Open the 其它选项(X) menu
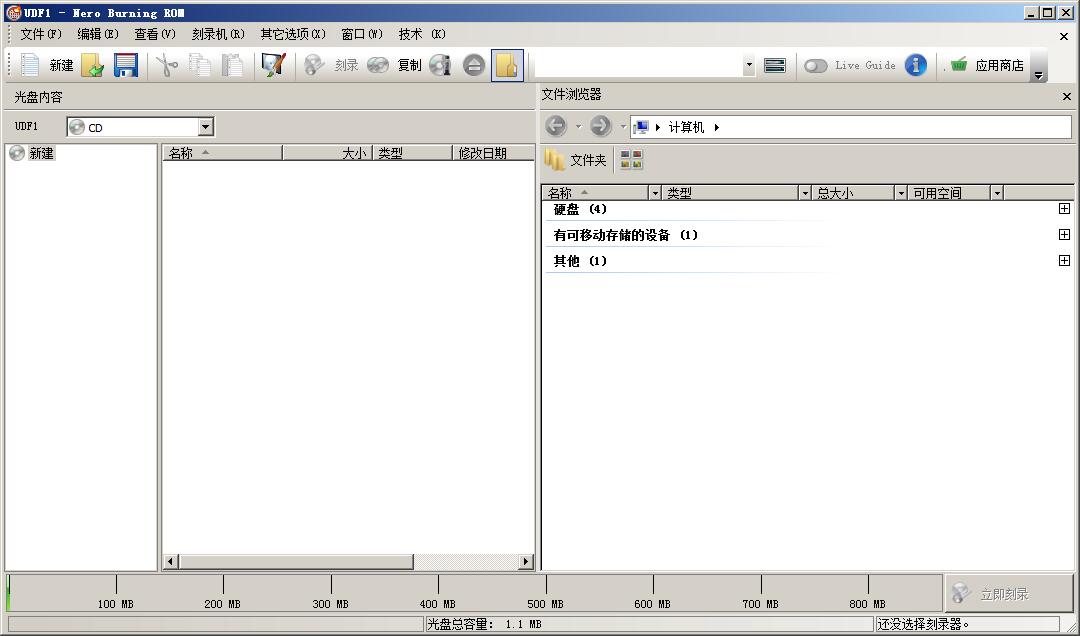Viewport: 1080px width, 636px height. (293, 34)
